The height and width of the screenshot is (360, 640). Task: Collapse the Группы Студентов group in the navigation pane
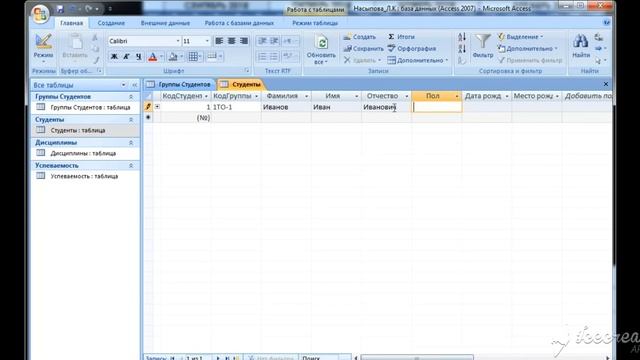coord(131,97)
